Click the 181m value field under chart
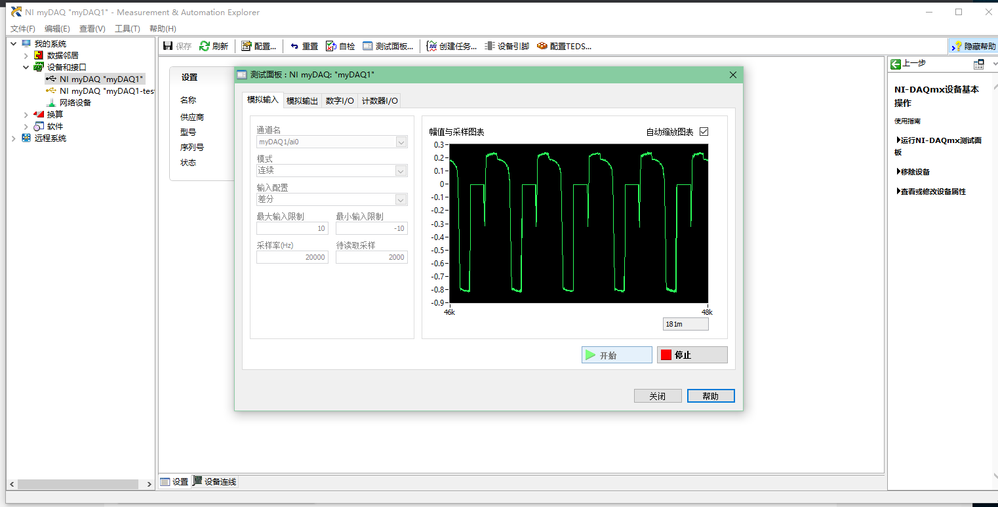Viewport: 998px width, 507px height. tap(685, 324)
